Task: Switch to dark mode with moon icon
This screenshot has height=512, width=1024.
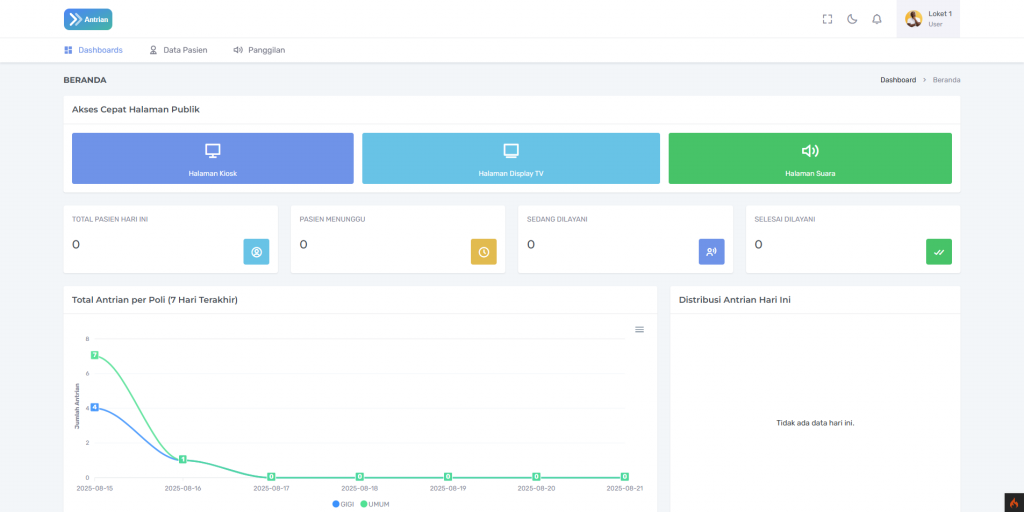Action: (852, 19)
